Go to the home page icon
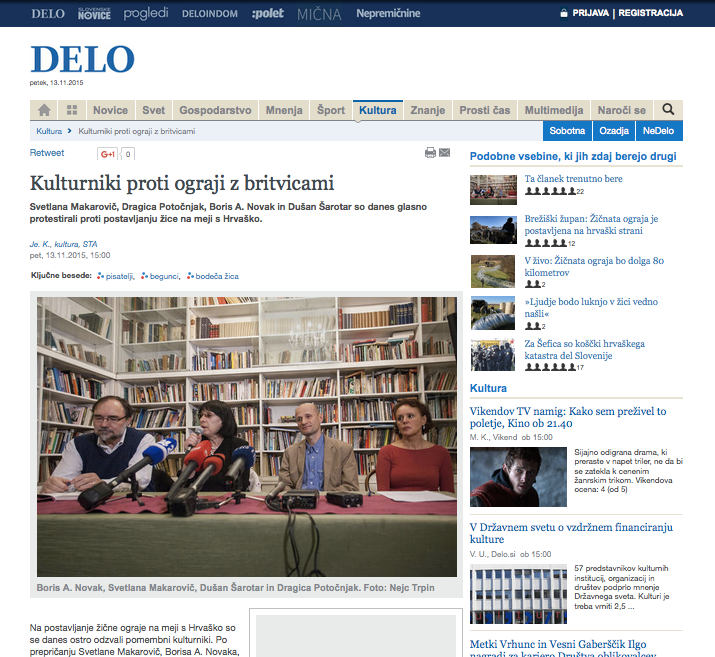This screenshot has width=715, height=657. pos(44,110)
